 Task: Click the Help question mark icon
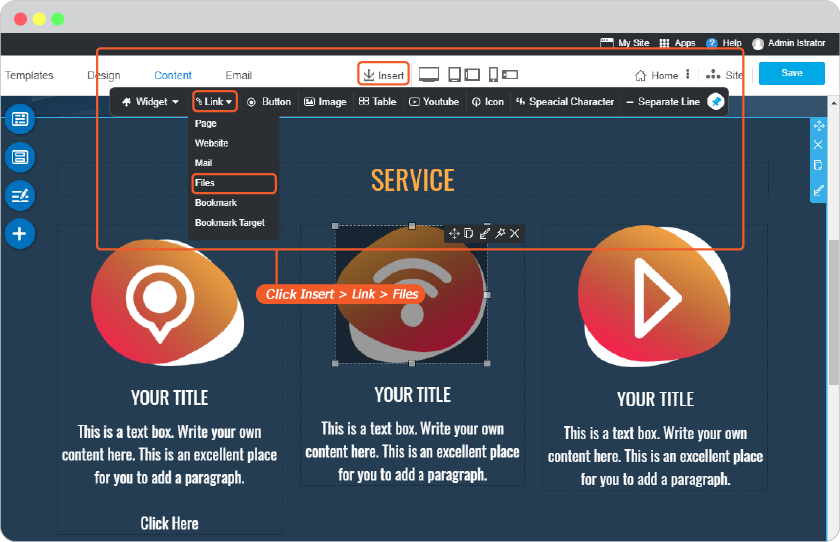[x=711, y=43]
